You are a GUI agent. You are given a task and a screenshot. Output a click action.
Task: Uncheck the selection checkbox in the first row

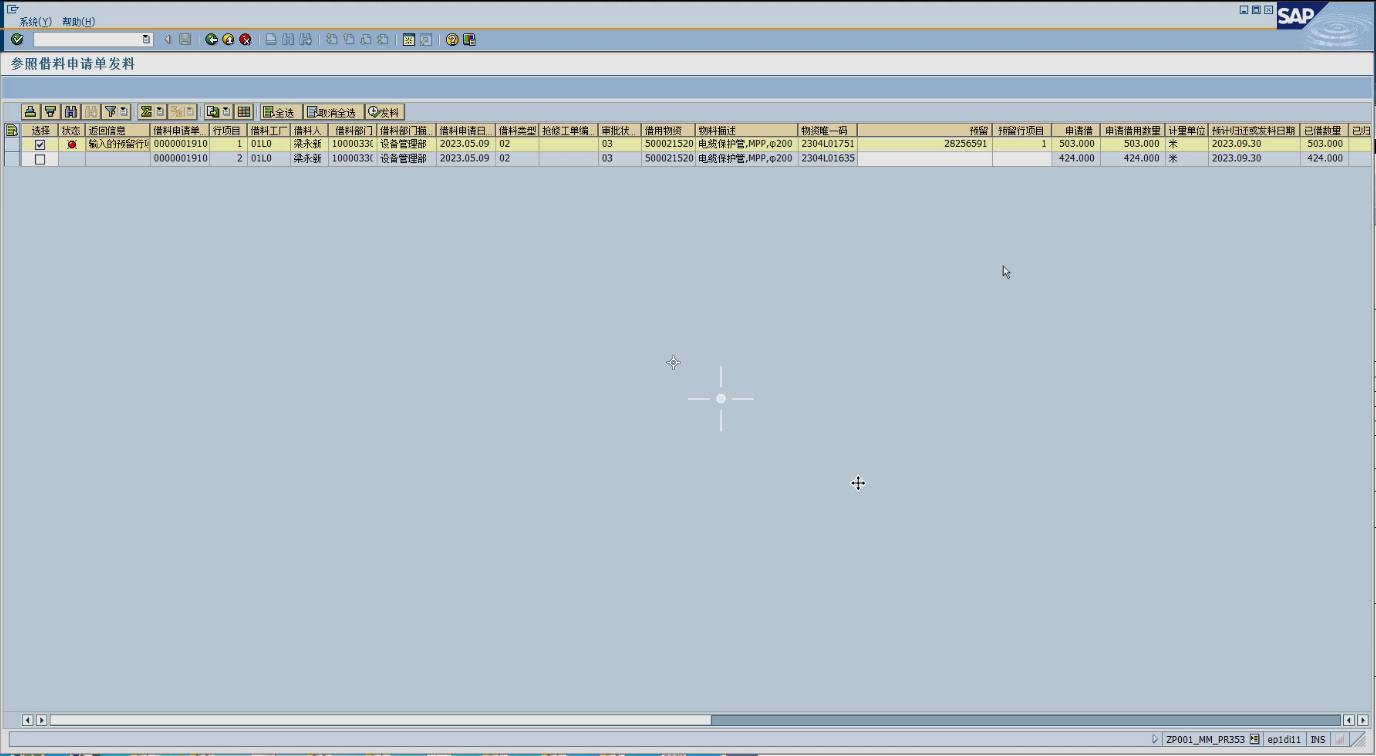coord(40,145)
